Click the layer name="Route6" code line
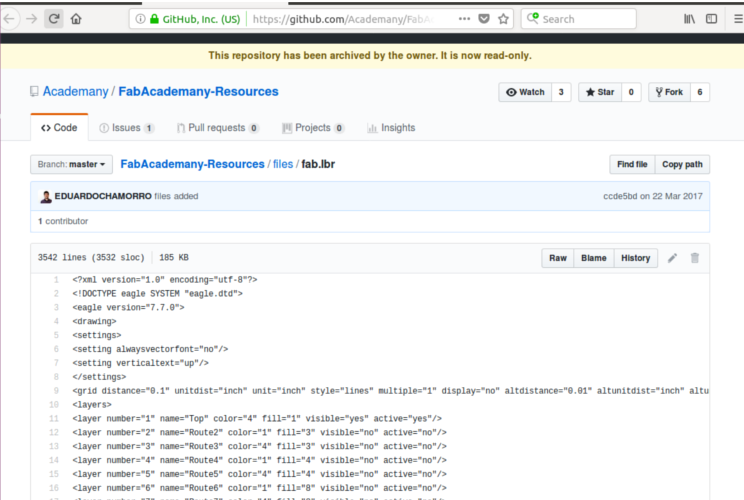The image size is (744, 500). click(260, 488)
